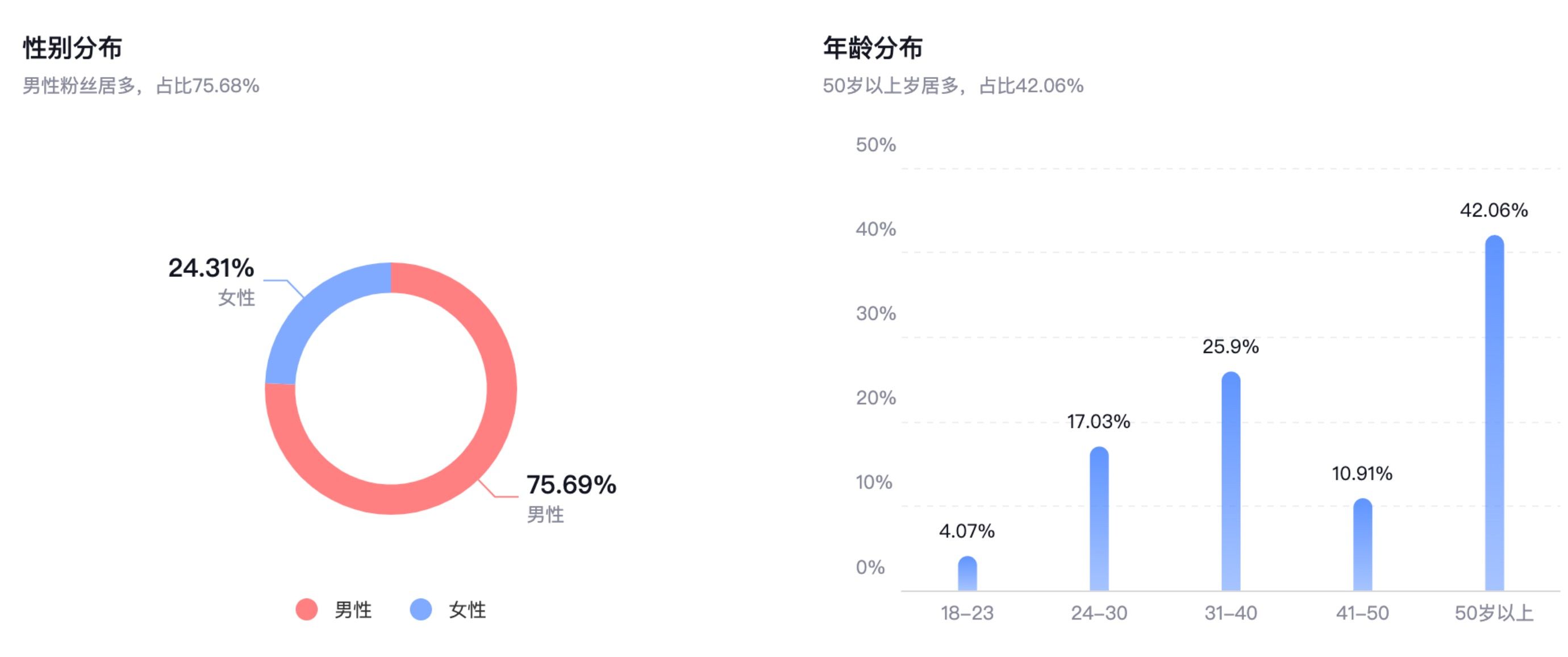Click the 年龄分布 chart title
Image resolution: width=1568 pixels, height=657 pixels.
[x=872, y=48]
